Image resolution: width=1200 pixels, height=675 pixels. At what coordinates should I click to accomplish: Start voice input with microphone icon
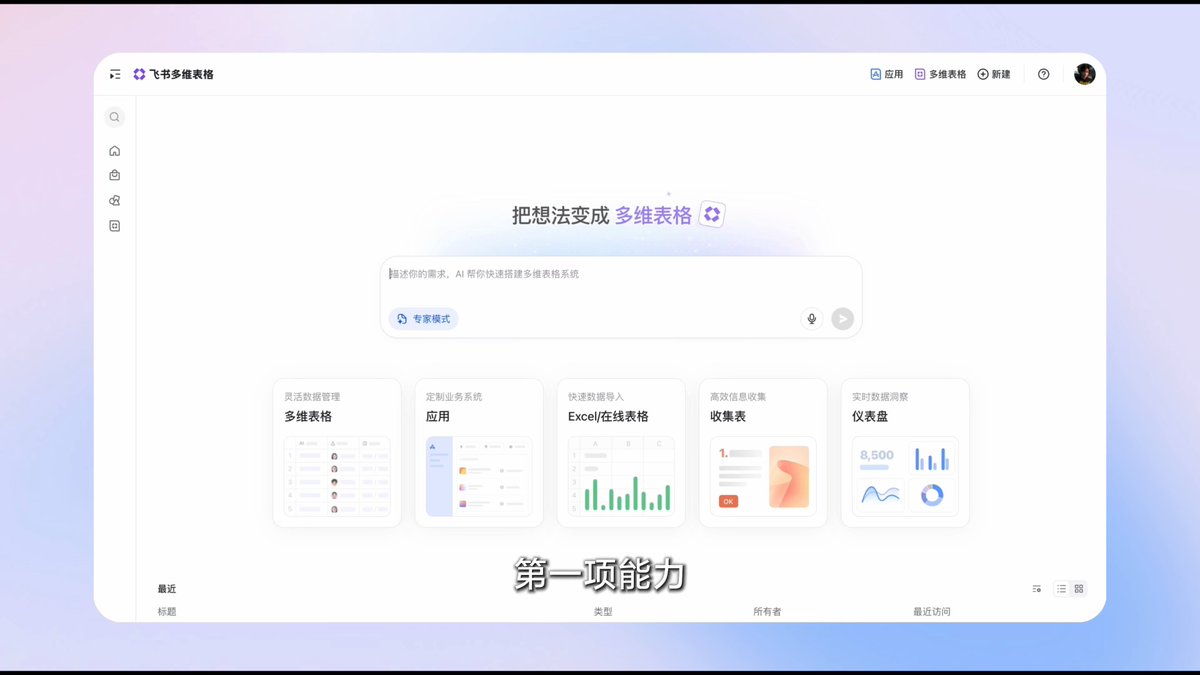point(812,319)
